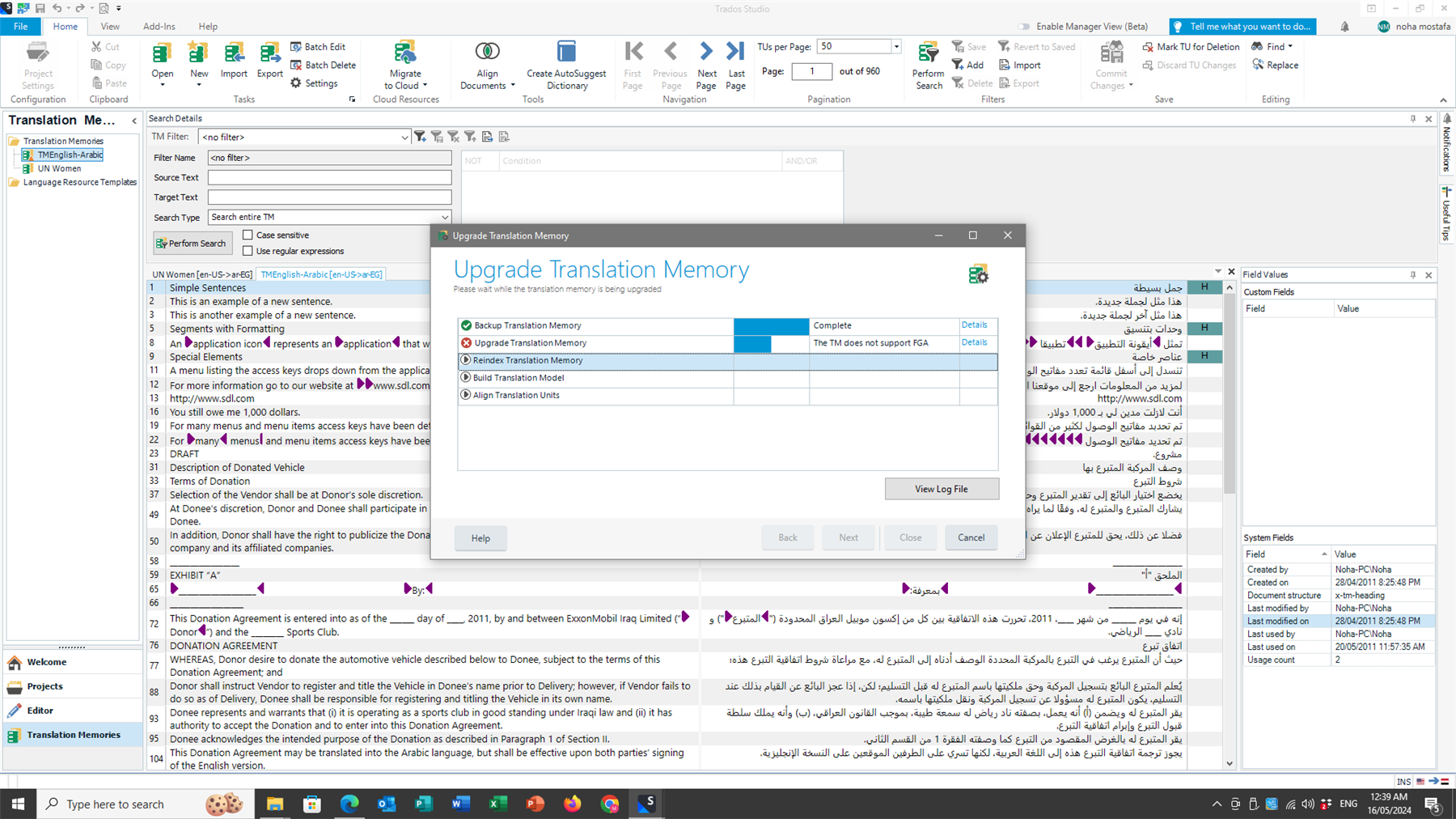Open the Search Type dropdown
Image resolution: width=1456 pixels, height=819 pixels.
[x=444, y=217]
